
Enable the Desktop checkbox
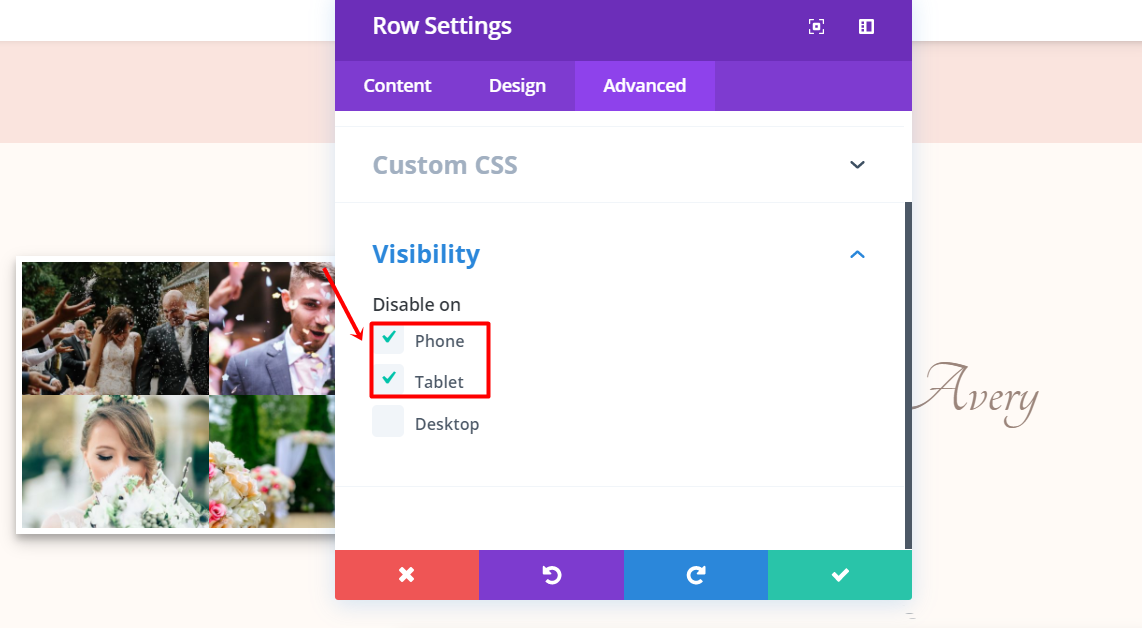389,422
